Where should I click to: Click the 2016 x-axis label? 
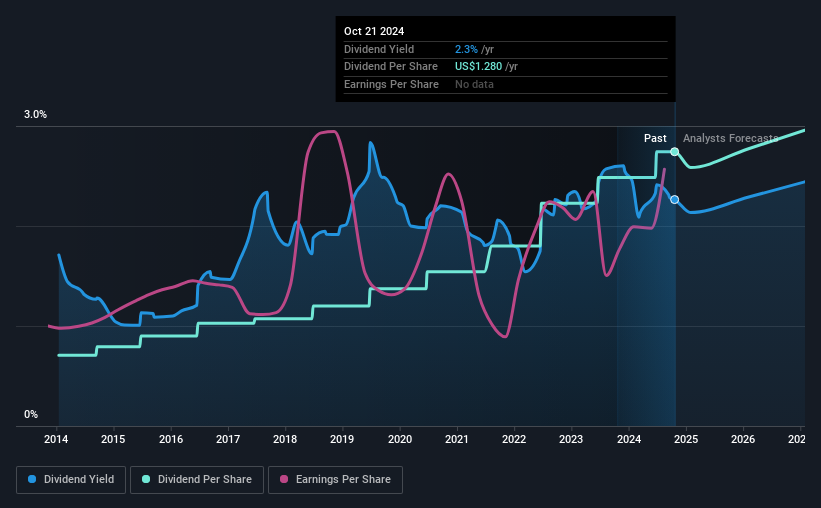(x=171, y=439)
